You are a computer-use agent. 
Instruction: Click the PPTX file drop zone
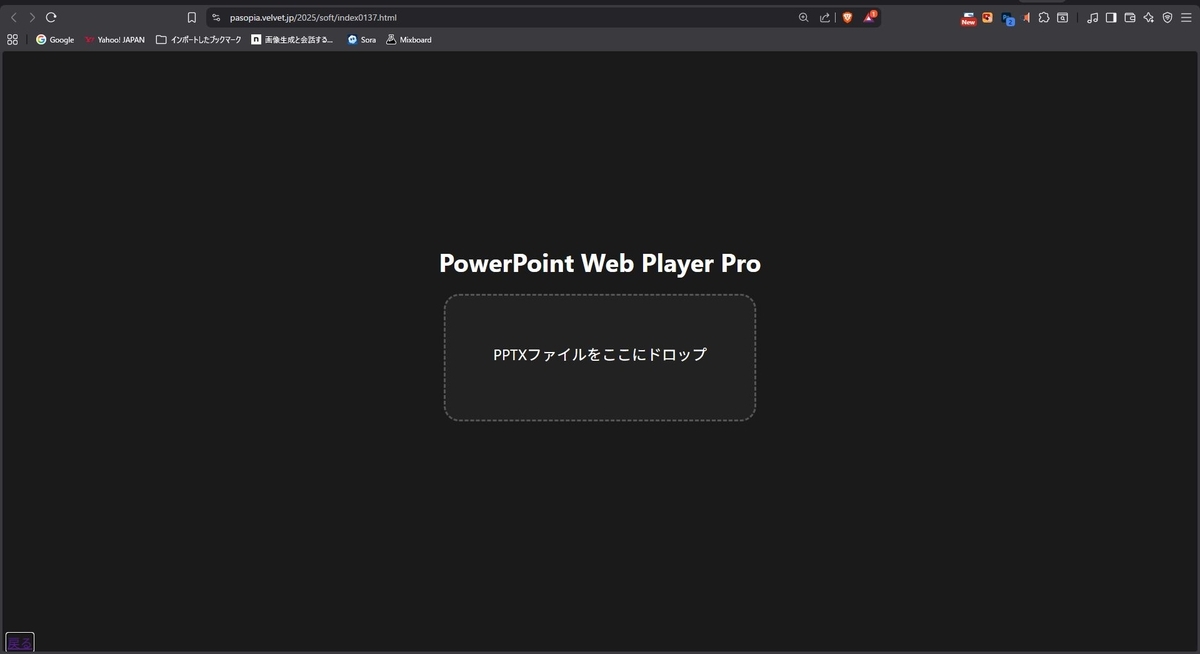point(600,357)
